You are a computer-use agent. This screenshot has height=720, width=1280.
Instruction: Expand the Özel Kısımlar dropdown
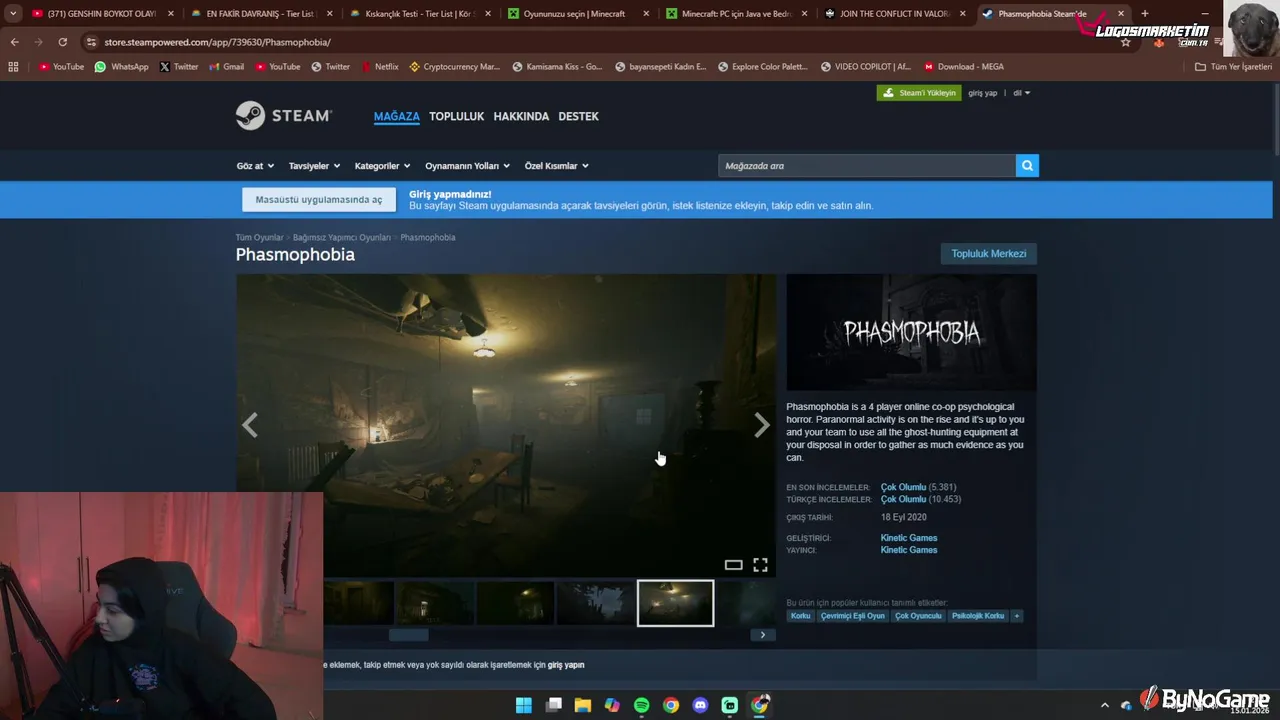[x=557, y=166]
